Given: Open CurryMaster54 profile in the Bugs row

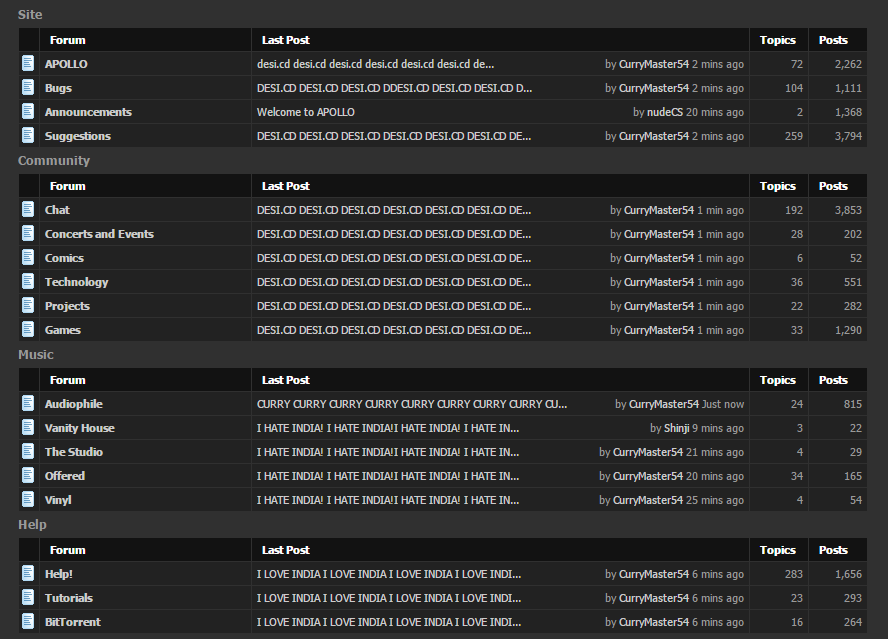Looking at the screenshot, I should coord(654,88).
